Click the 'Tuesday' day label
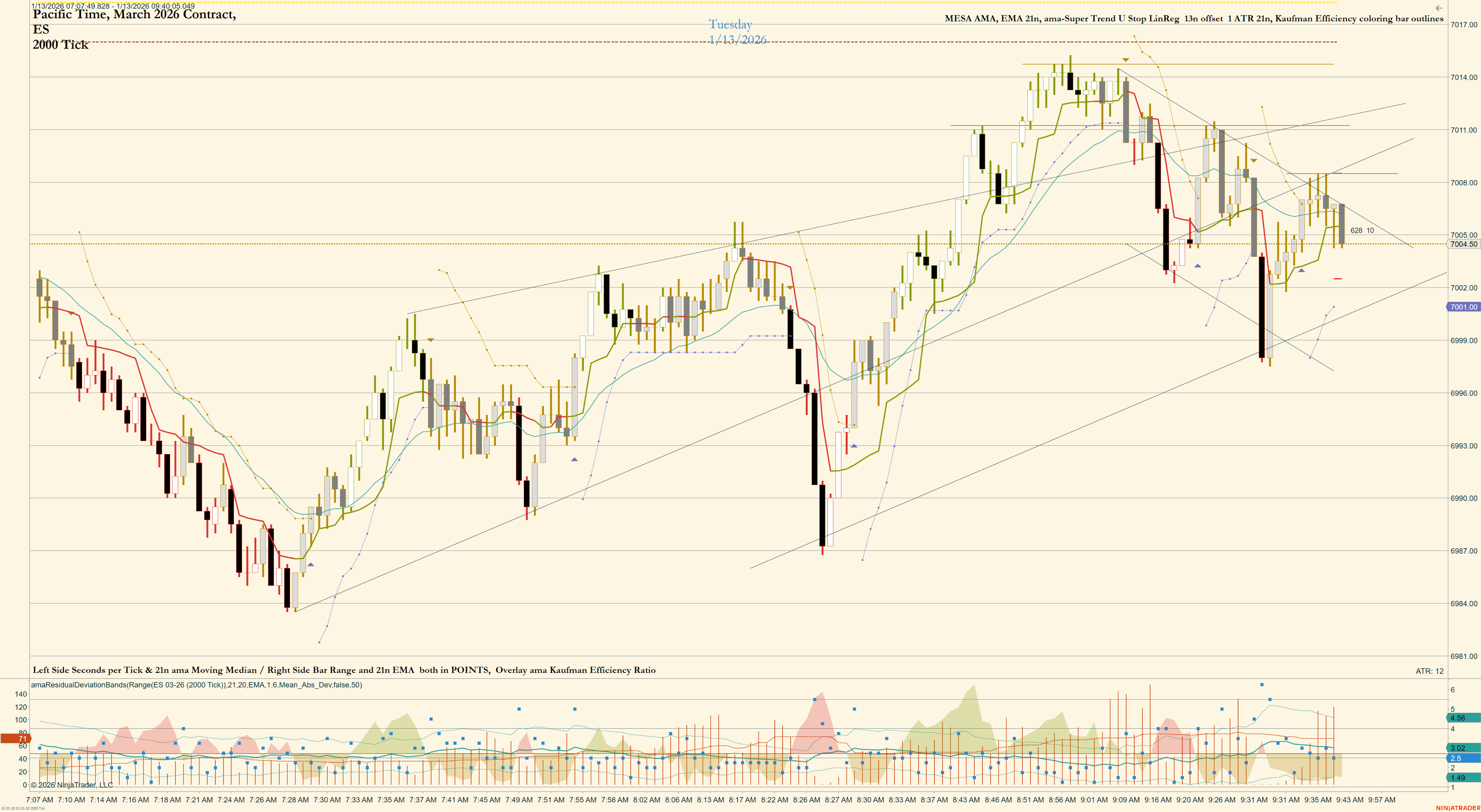This screenshot has width=1481, height=812. (730, 24)
